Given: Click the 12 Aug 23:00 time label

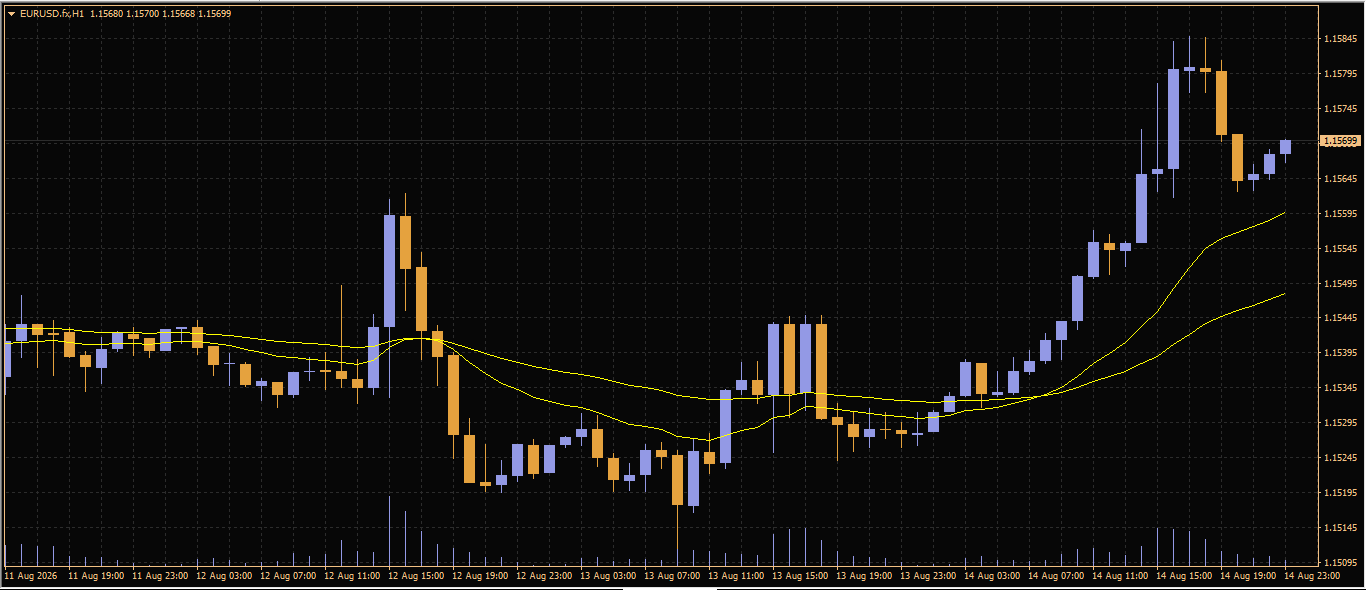Looking at the screenshot, I should point(544,577).
